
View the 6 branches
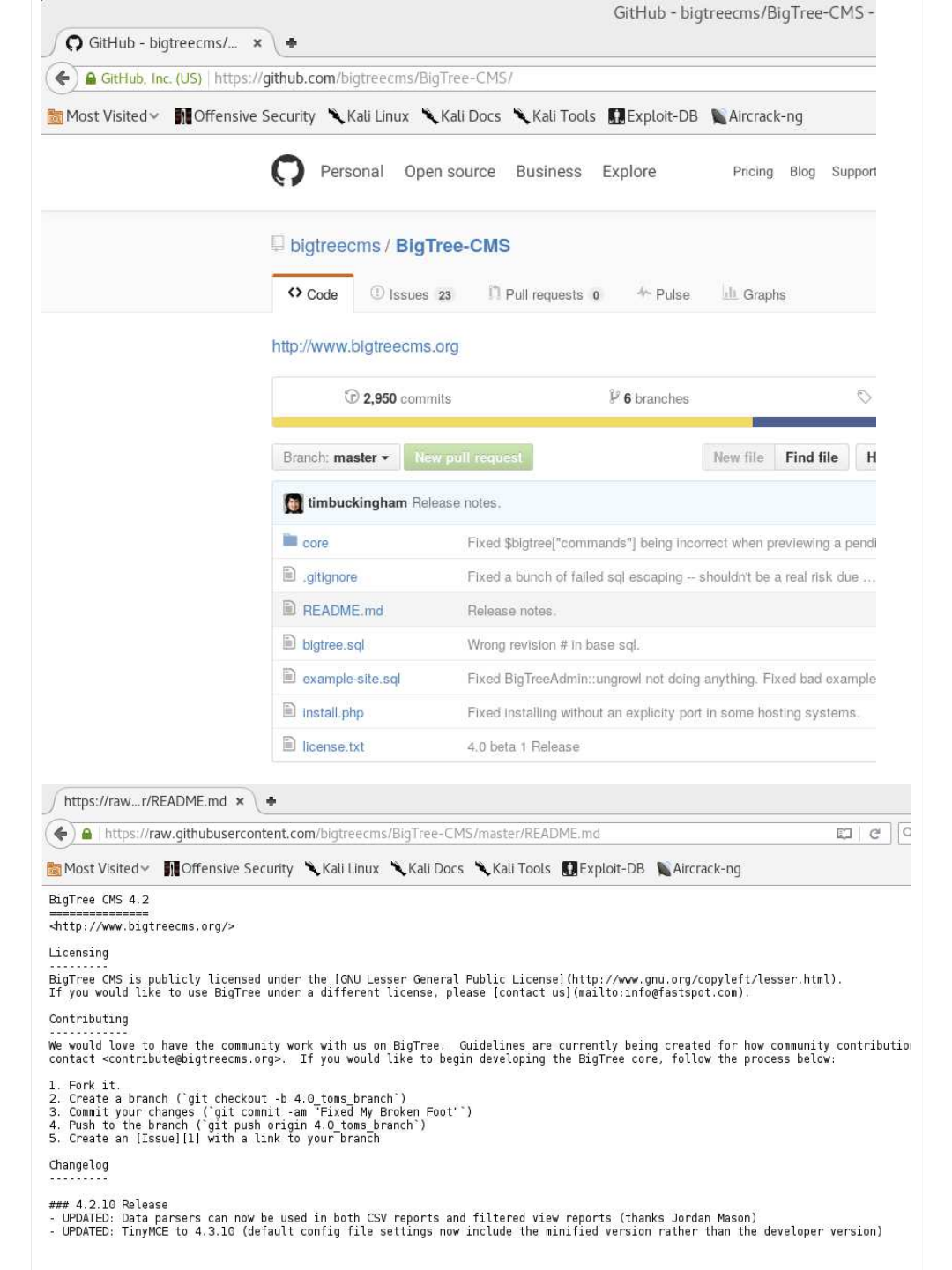tap(649, 398)
